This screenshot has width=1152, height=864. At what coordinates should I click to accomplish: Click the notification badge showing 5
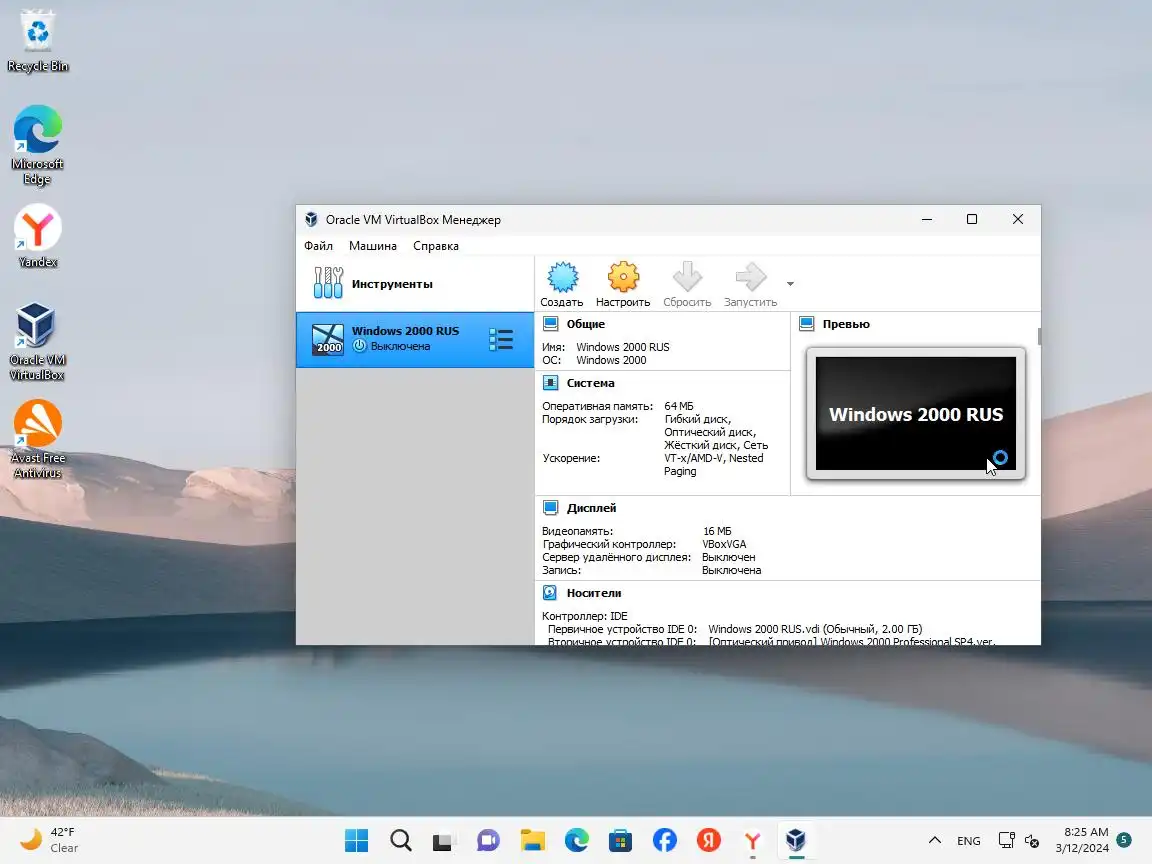1123,839
